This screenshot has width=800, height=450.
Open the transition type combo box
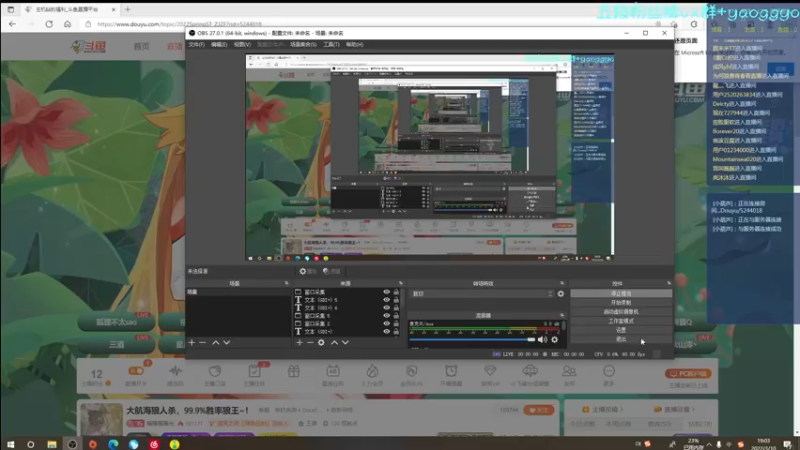coord(482,294)
